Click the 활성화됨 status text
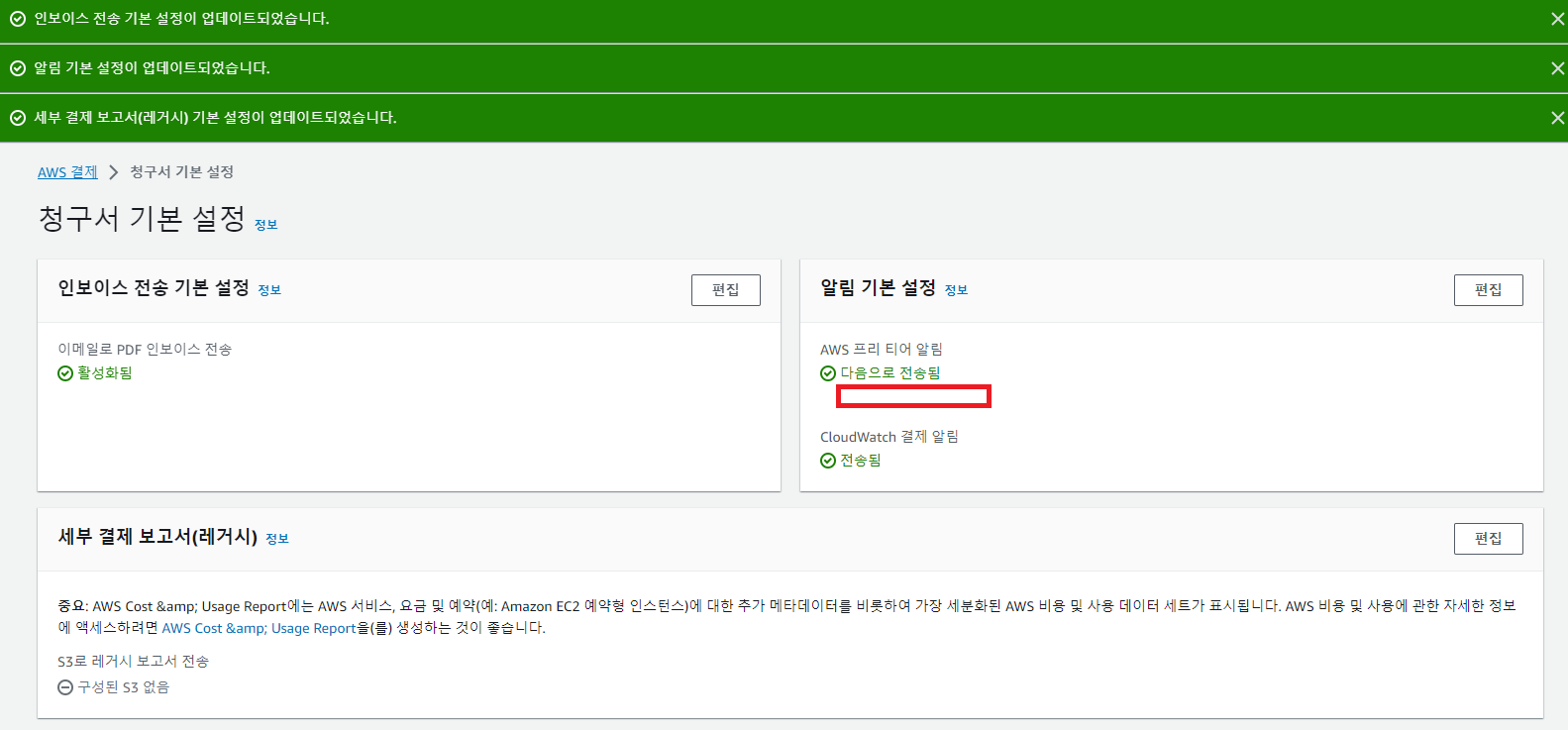 pyautogui.click(x=105, y=373)
